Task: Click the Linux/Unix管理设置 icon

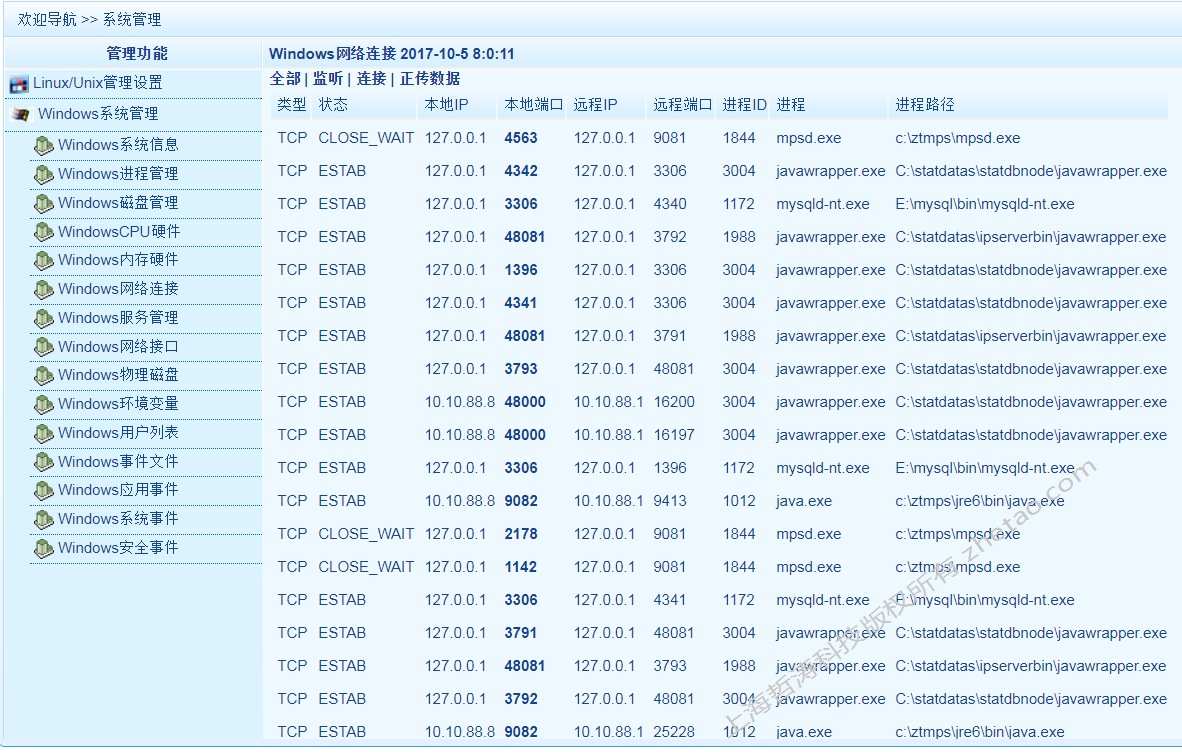Action: (19, 84)
